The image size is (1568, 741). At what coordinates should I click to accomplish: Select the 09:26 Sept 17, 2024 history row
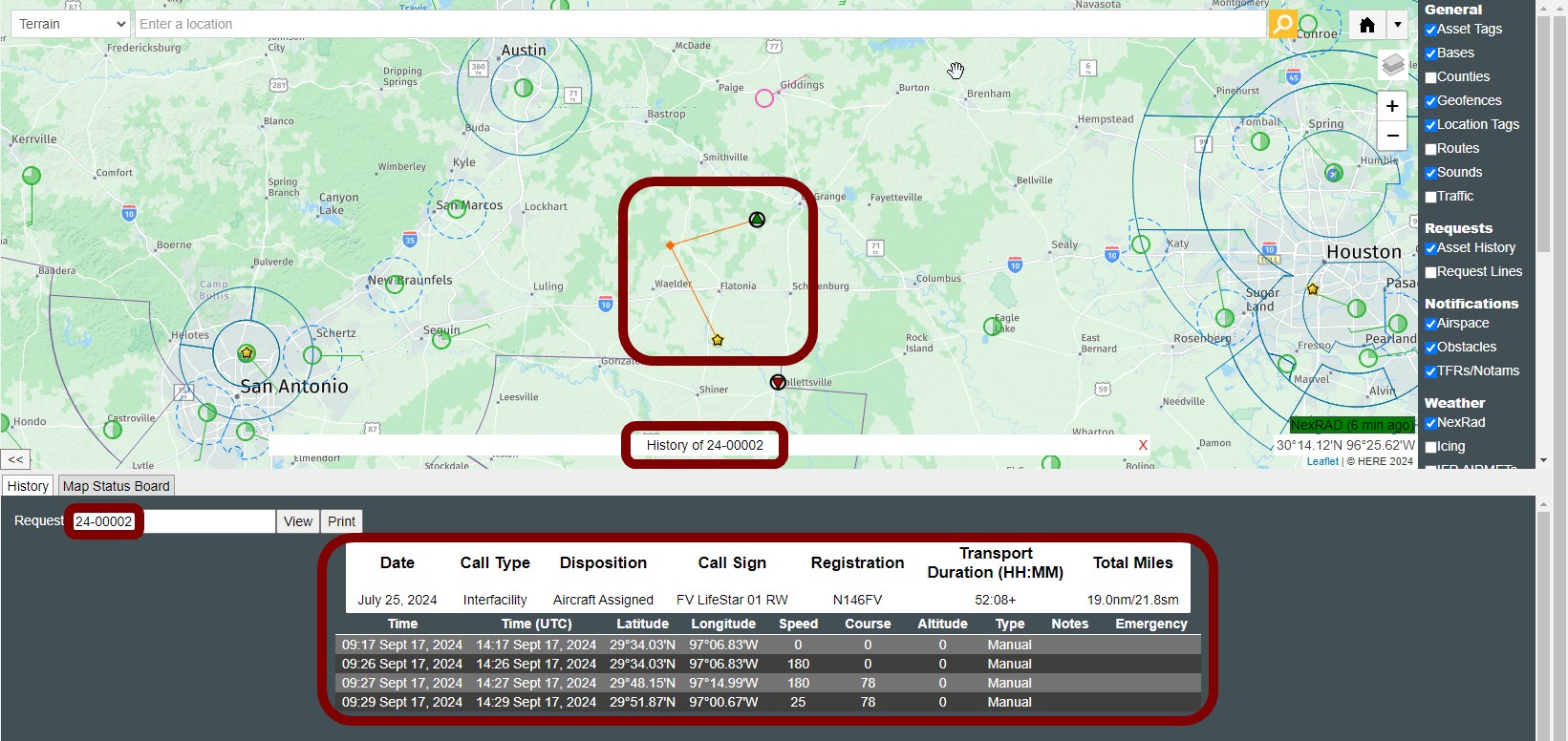(x=768, y=664)
